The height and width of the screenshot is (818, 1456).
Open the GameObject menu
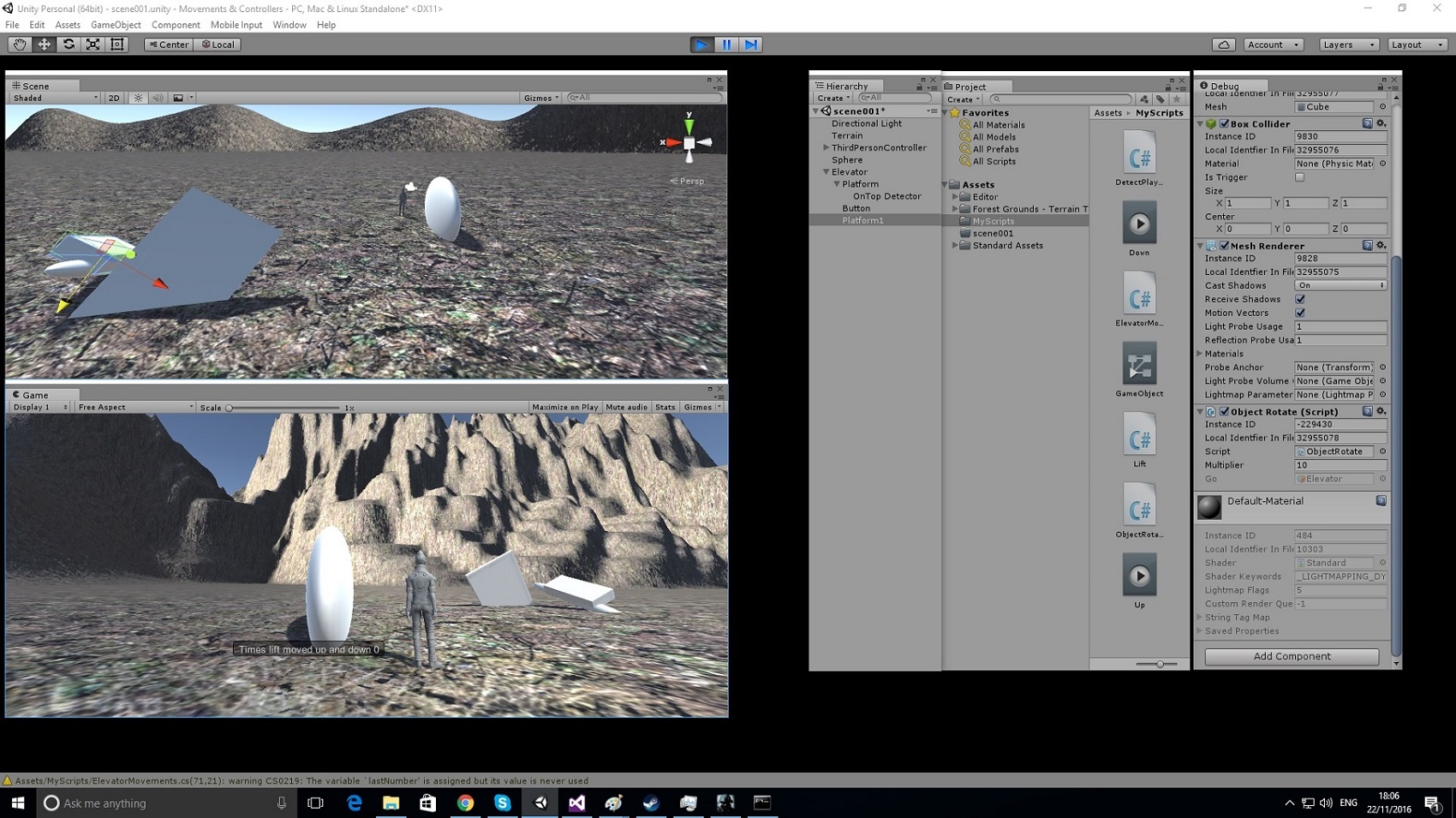(x=116, y=25)
